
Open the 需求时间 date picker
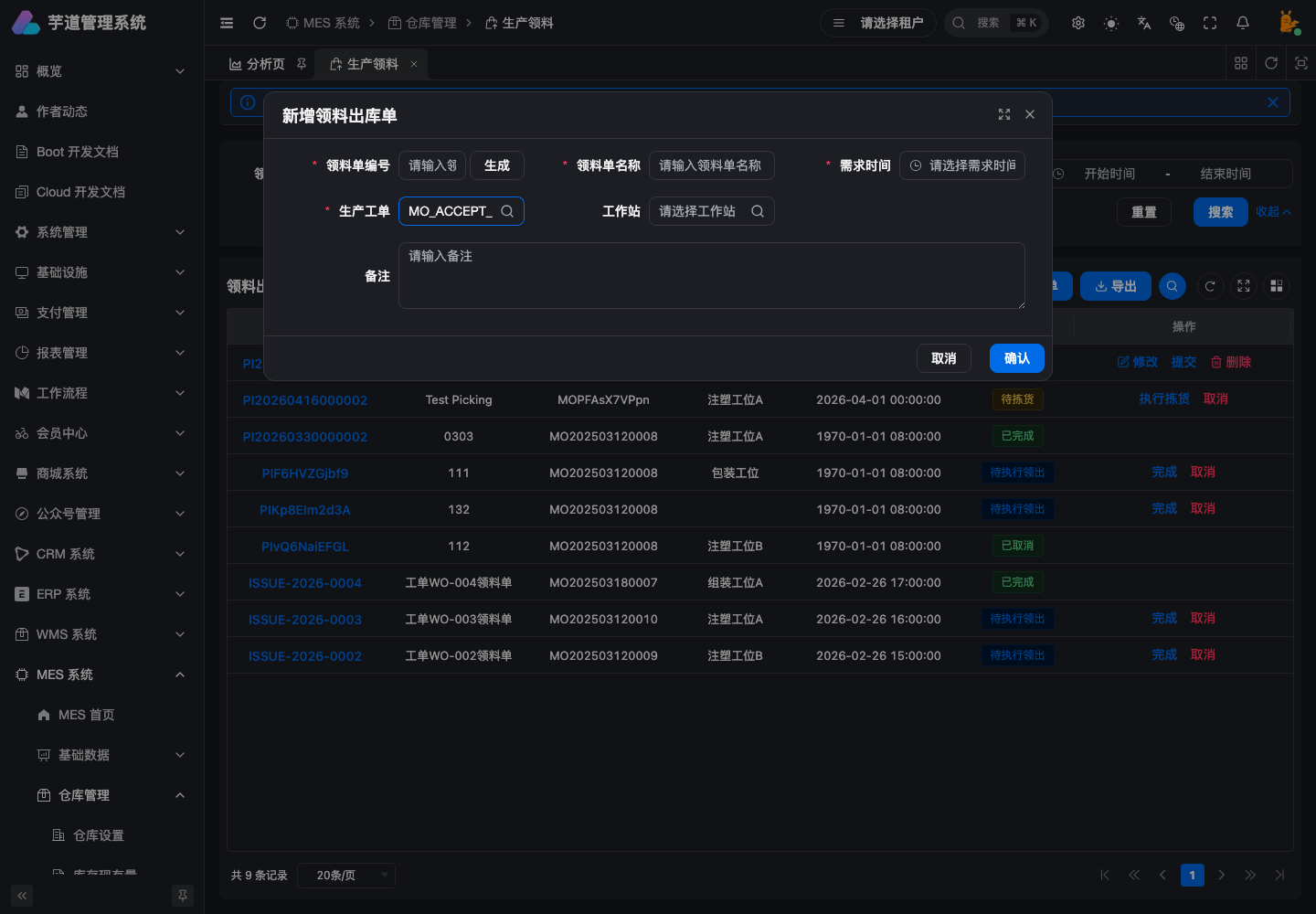click(962, 165)
